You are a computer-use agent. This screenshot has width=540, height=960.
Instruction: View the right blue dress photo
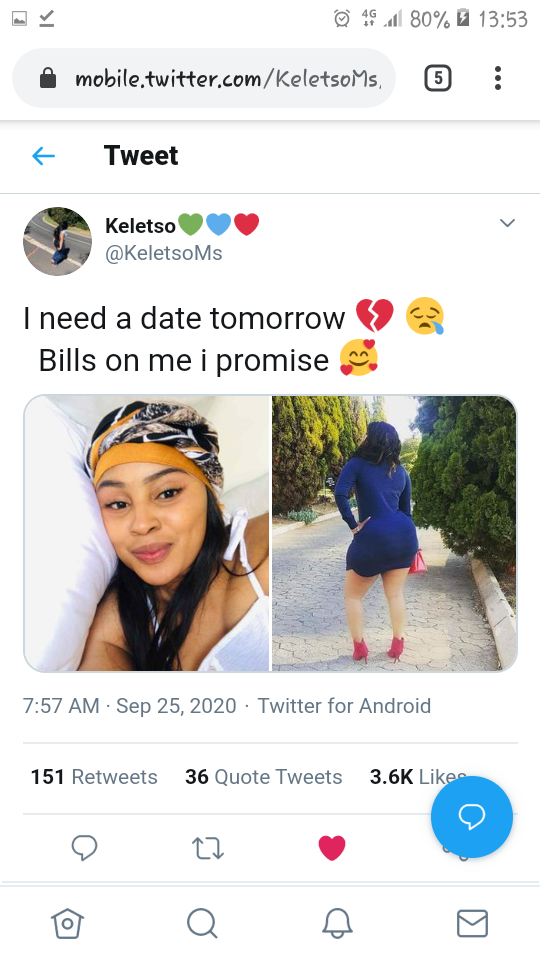(394, 533)
